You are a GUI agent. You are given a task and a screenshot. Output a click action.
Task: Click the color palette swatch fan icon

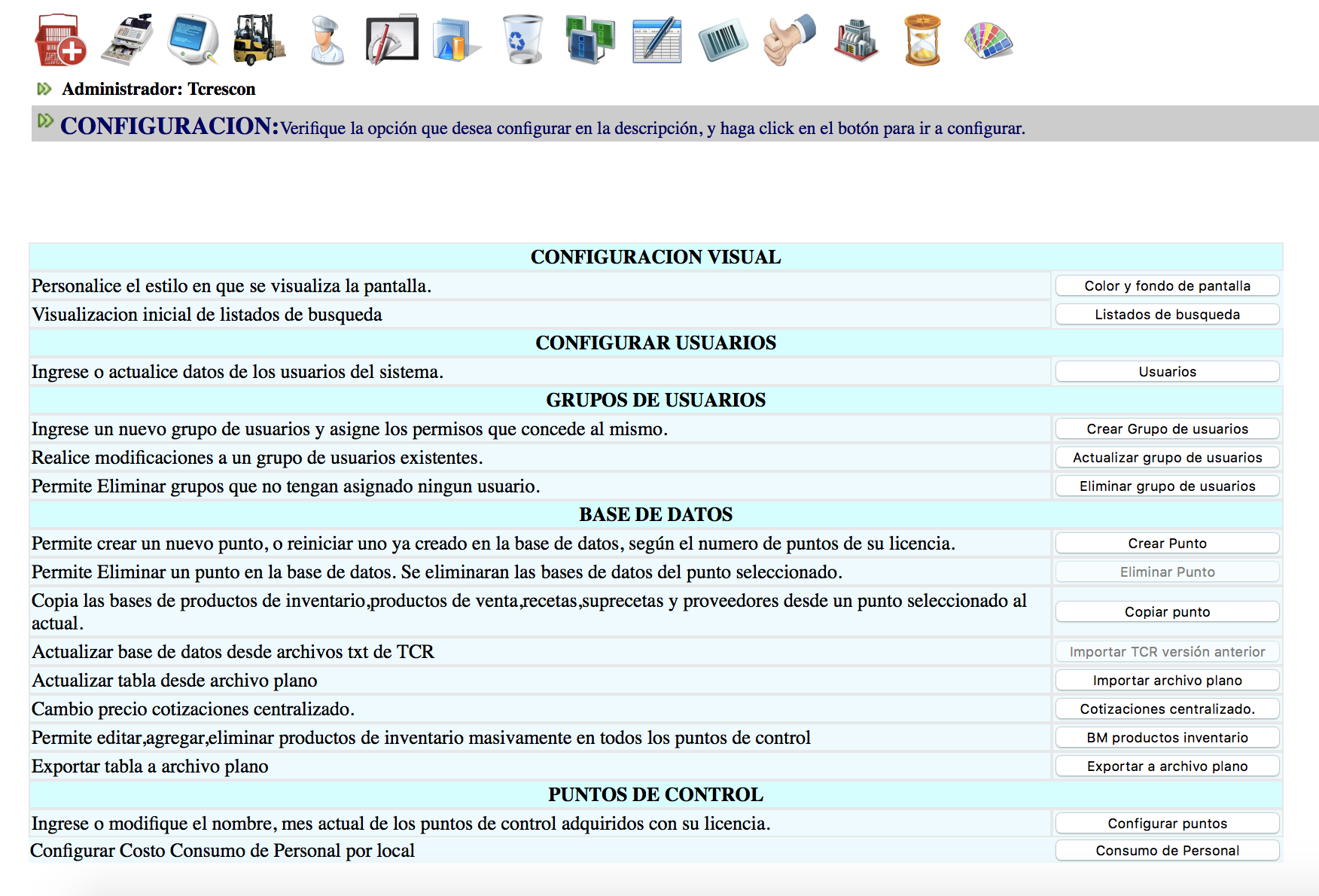tap(988, 40)
